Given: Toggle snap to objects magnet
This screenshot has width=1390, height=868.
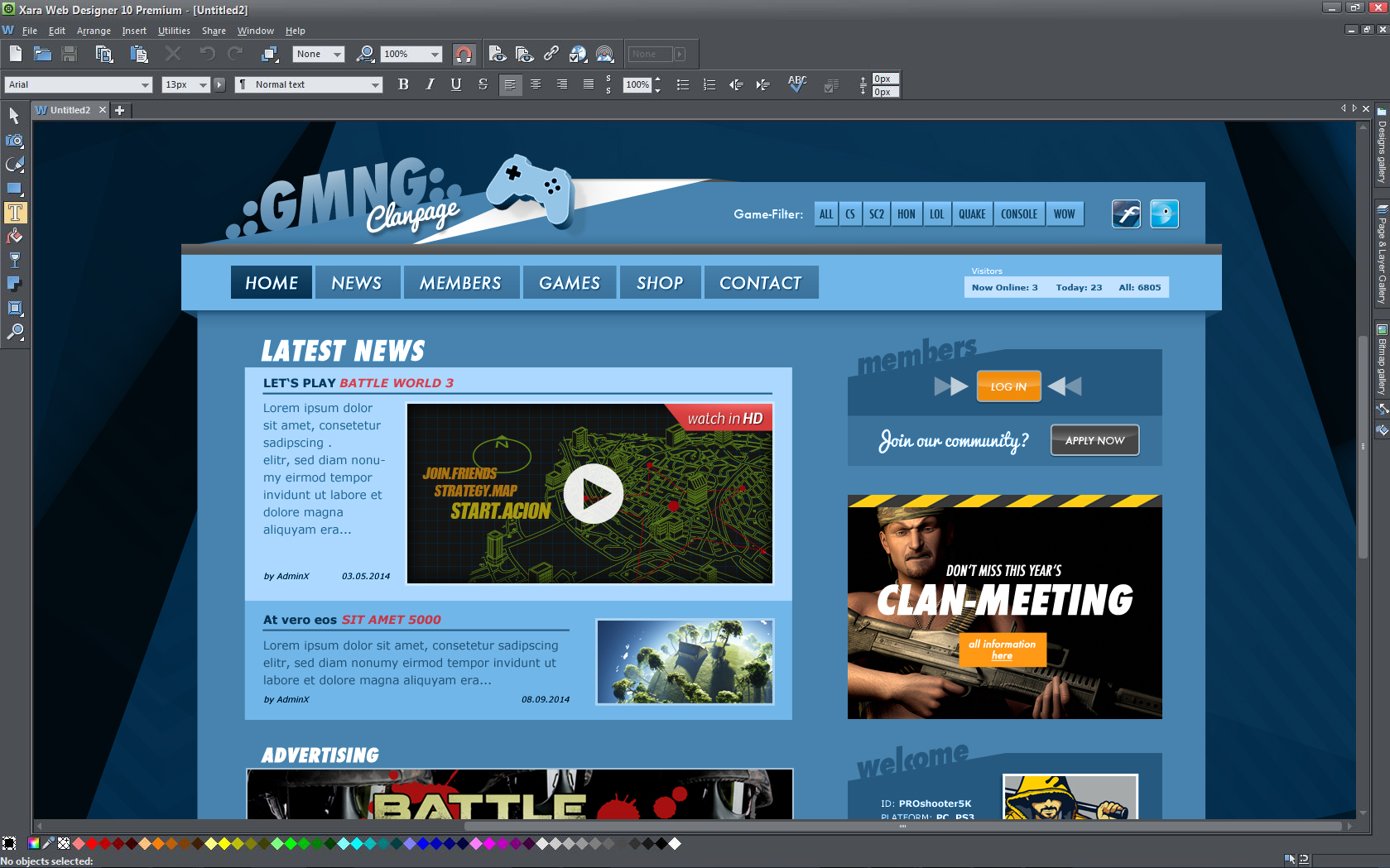Looking at the screenshot, I should click(464, 54).
